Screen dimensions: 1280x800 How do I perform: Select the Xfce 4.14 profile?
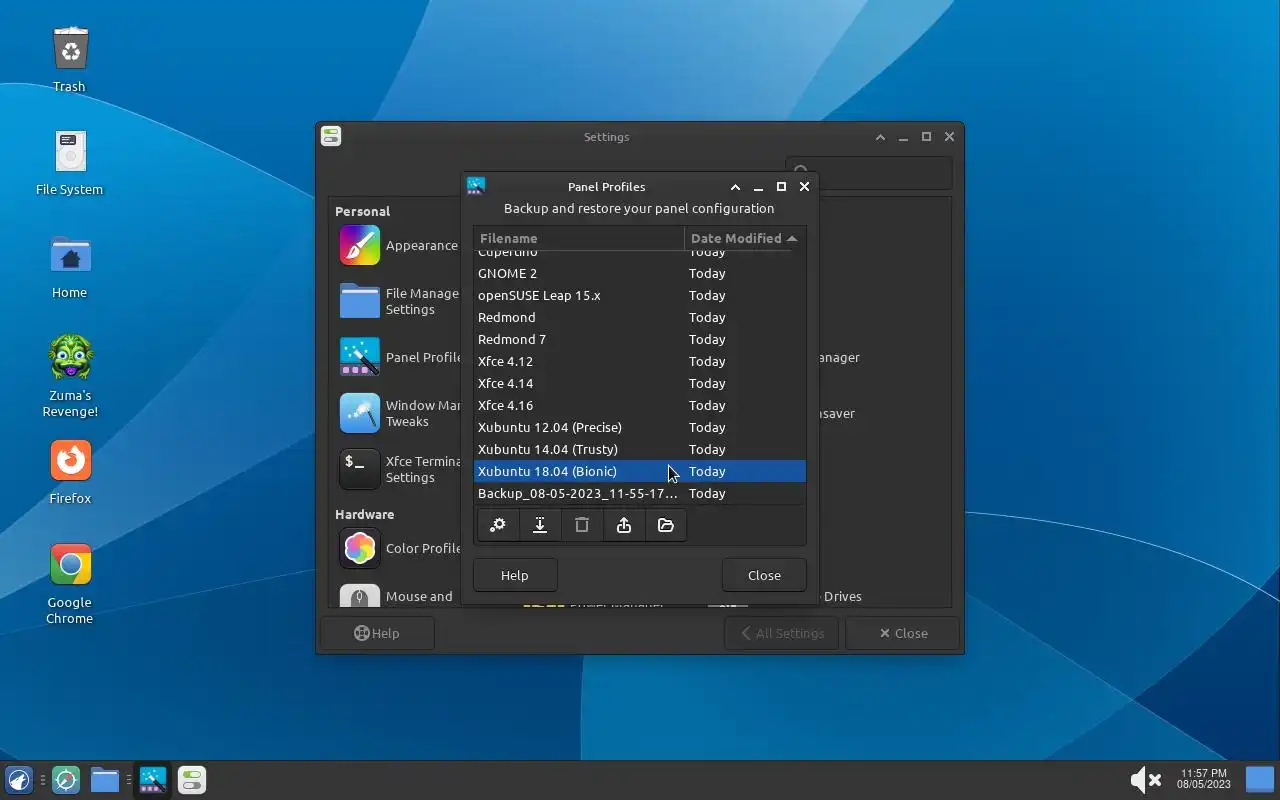(x=640, y=383)
